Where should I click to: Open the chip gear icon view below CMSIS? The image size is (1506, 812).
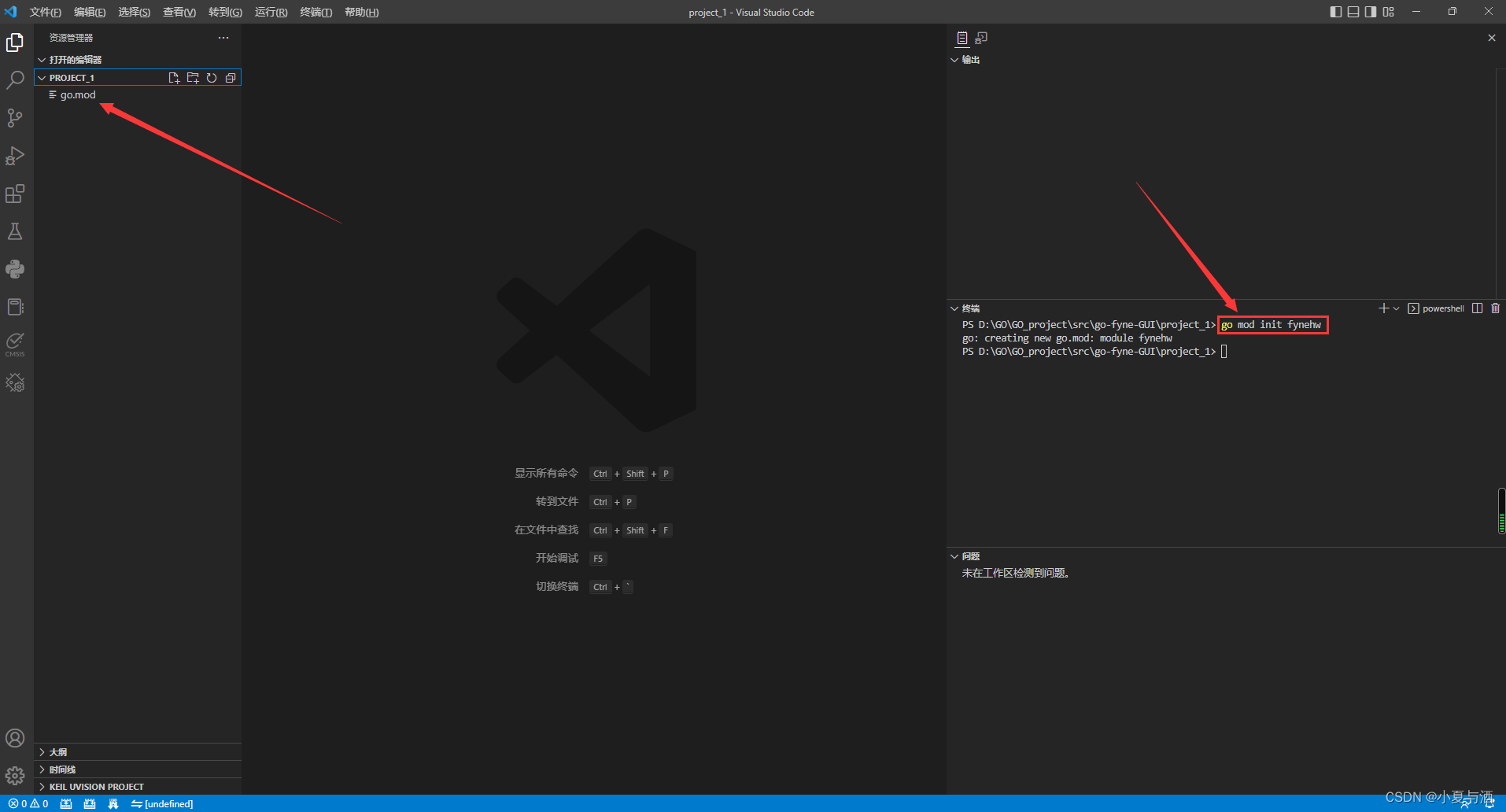tap(15, 382)
